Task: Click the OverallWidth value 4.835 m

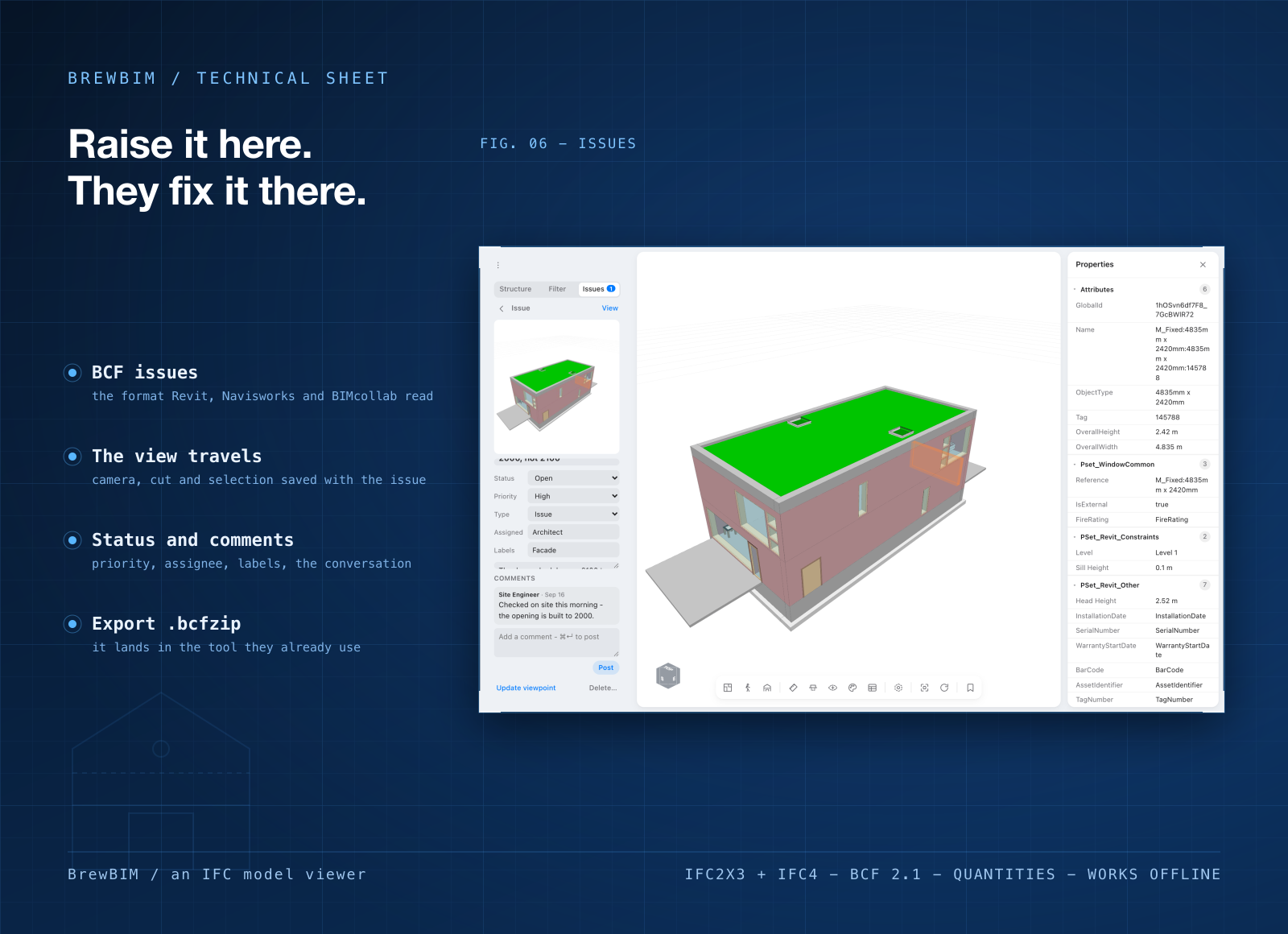Action: 1169,447
